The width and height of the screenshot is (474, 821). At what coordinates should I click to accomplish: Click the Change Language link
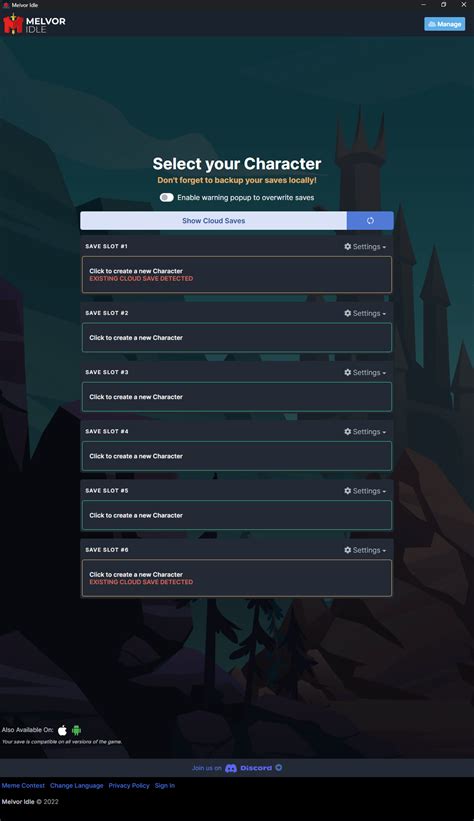pyautogui.click(x=76, y=785)
